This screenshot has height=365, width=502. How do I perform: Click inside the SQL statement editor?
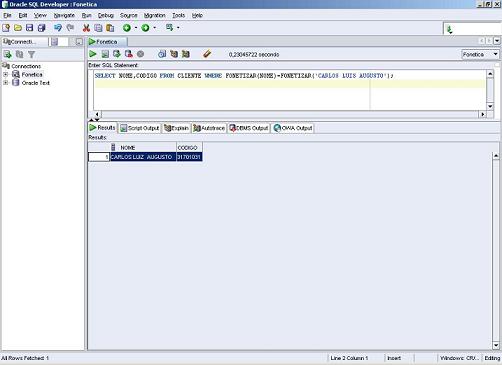pos(289,90)
